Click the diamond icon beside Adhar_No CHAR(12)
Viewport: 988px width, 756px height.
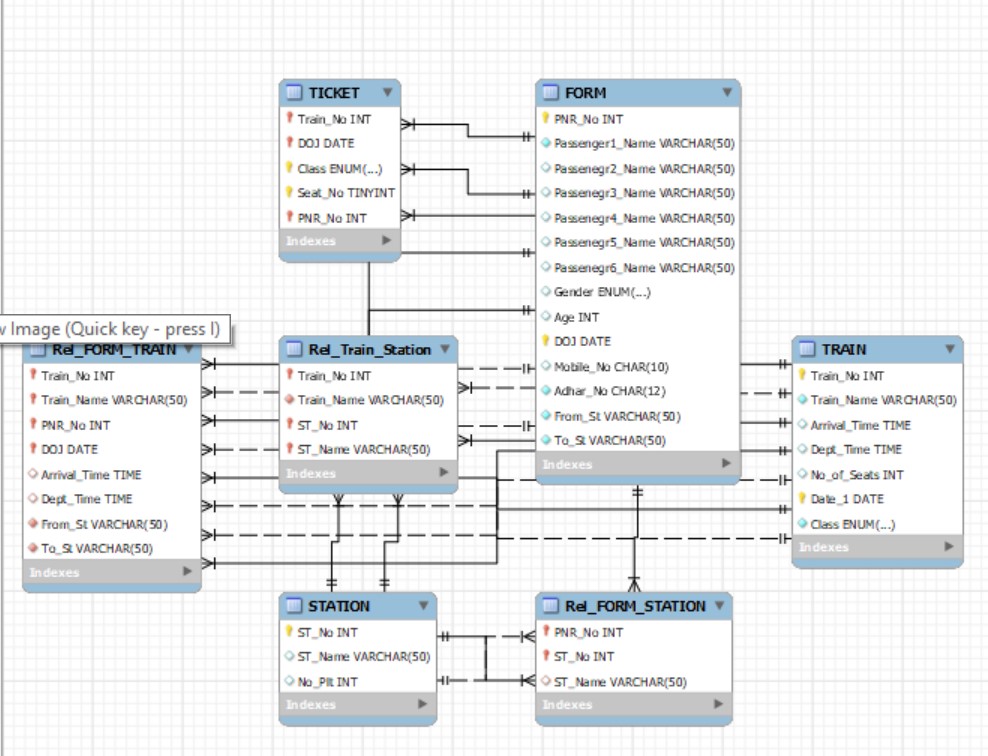coord(546,391)
